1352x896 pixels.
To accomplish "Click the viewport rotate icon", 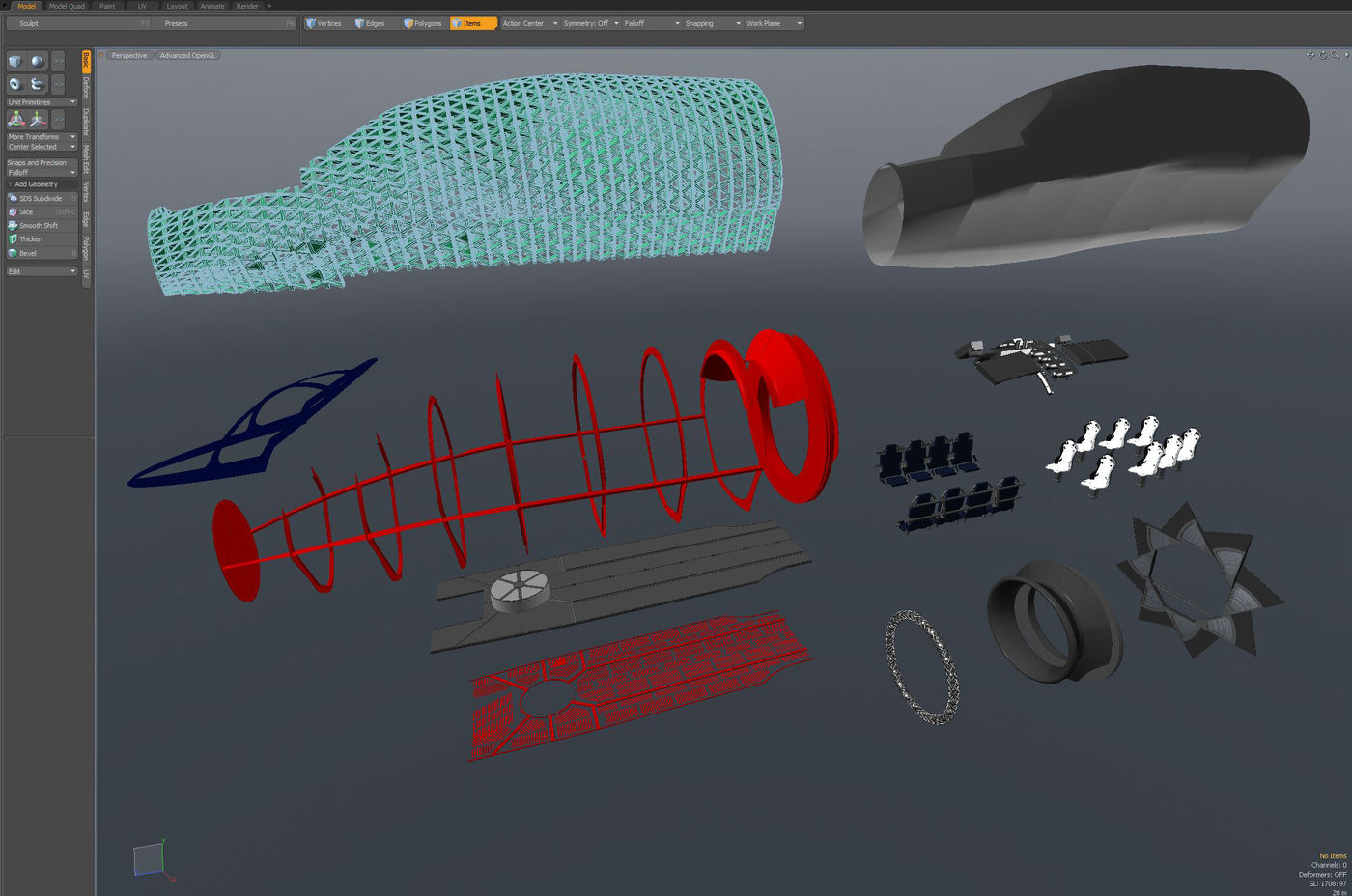I will [x=1322, y=55].
